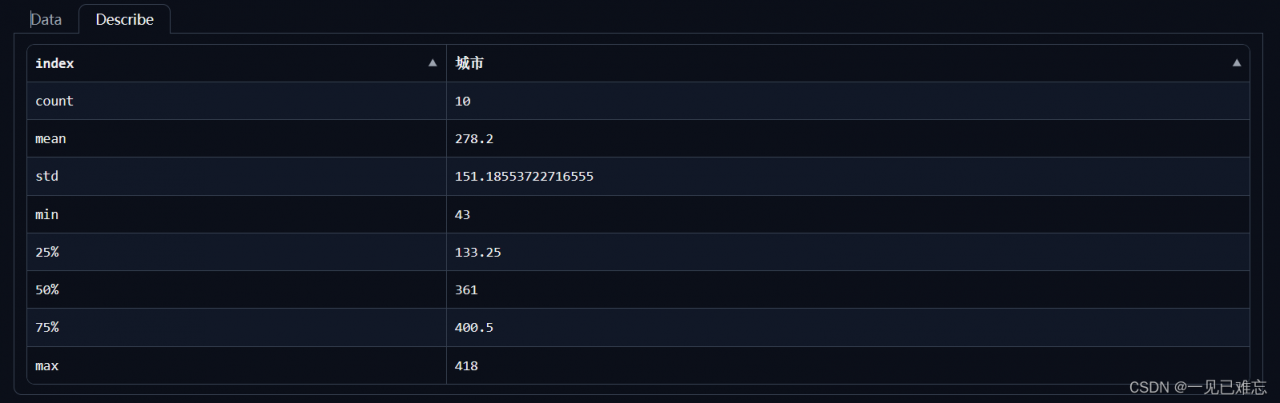The image size is (1280, 403).
Task: Click the 75% value 400.5
Action: click(474, 328)
